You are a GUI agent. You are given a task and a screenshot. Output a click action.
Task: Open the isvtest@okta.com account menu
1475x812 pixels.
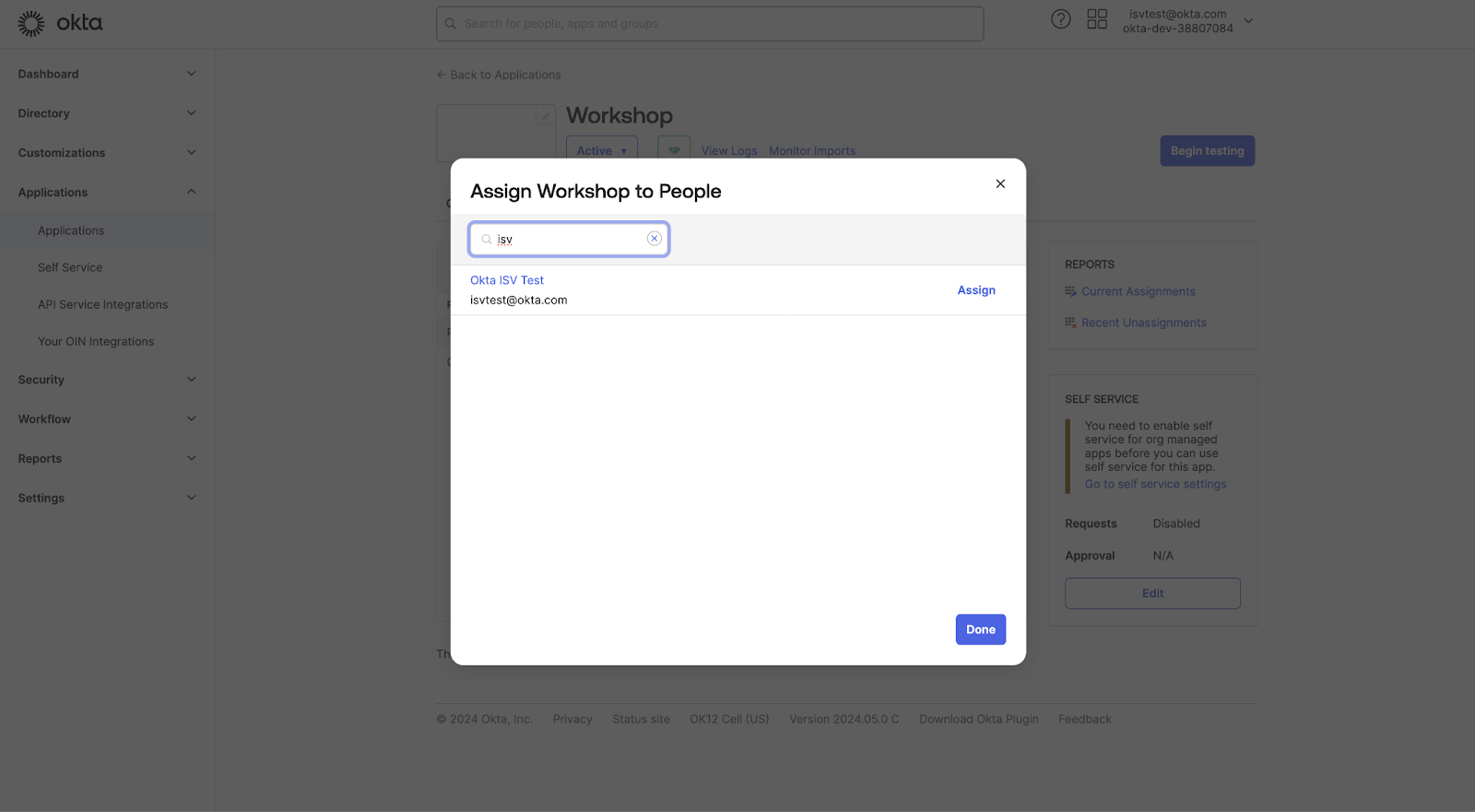[x=1187, y=21]
